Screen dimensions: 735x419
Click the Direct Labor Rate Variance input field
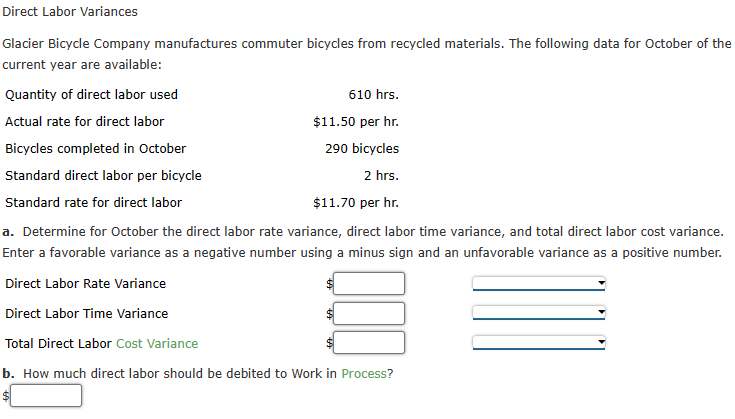click(369, 284)
